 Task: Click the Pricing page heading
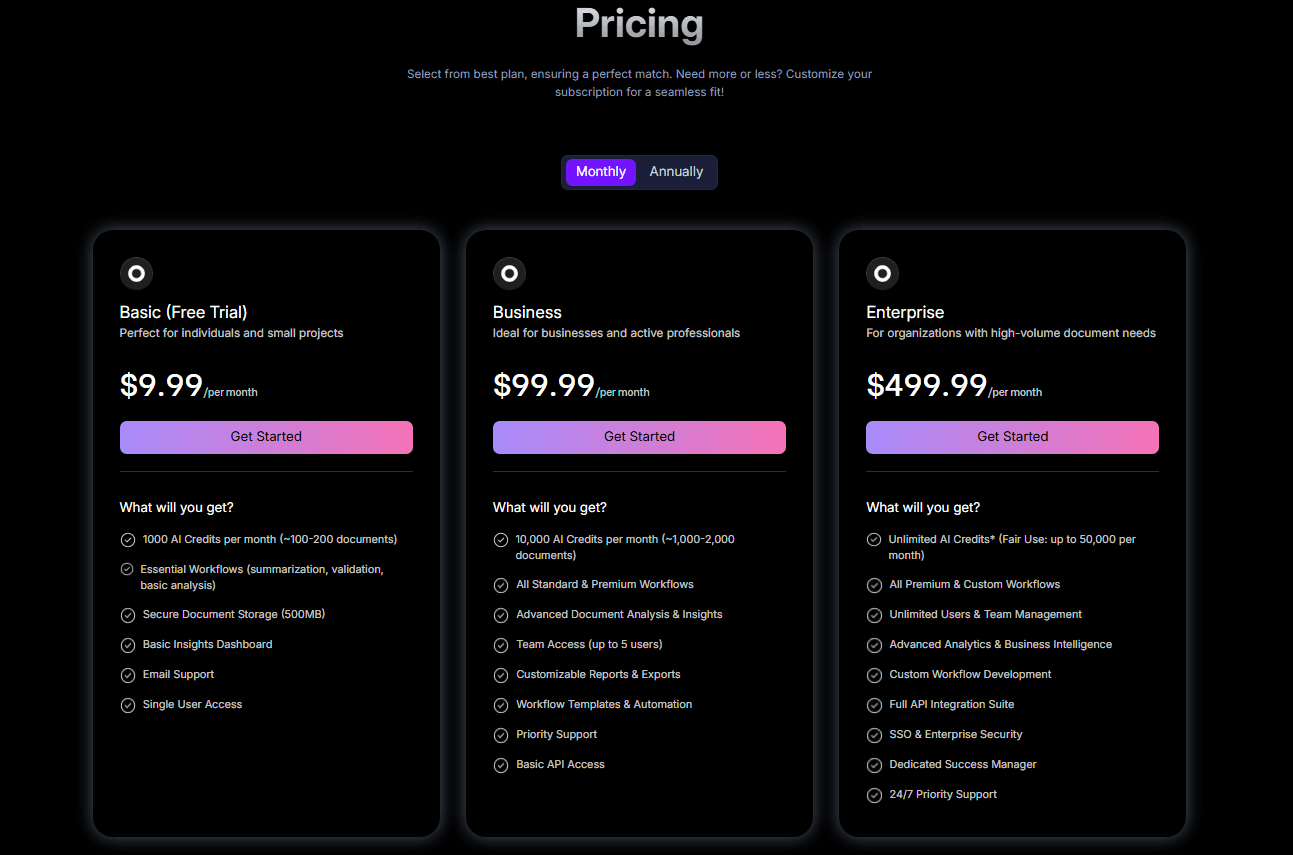pyautogui.click(x=639, y=24)
